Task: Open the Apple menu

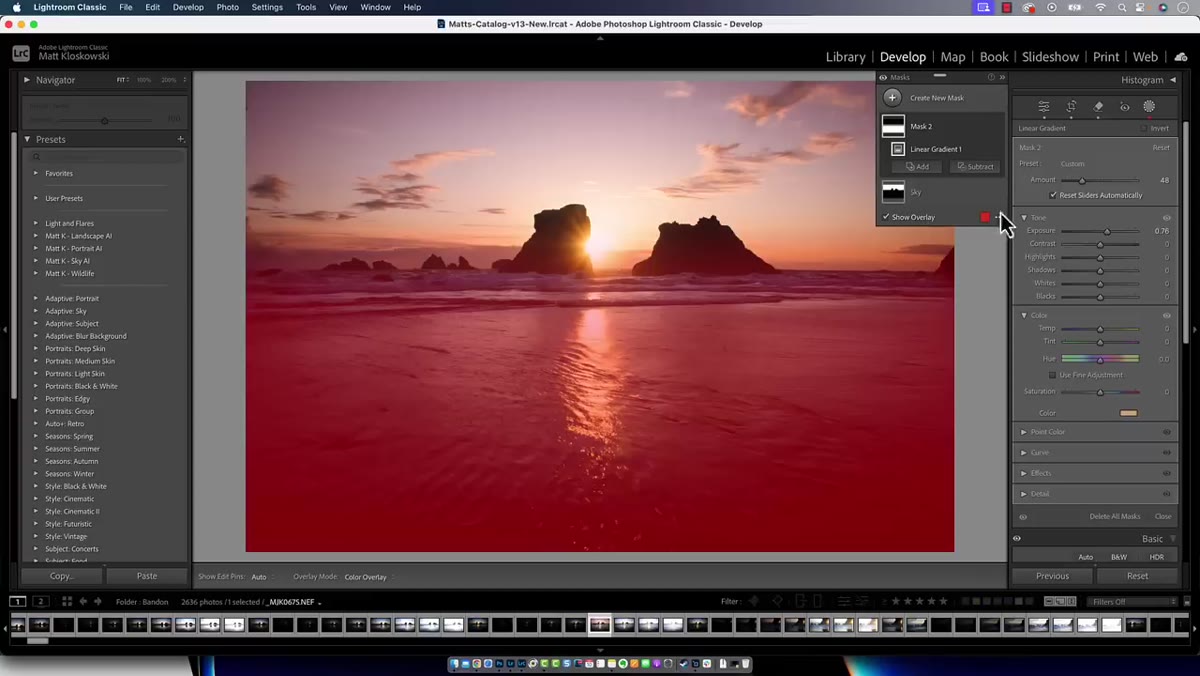Action: pos(16,7)
